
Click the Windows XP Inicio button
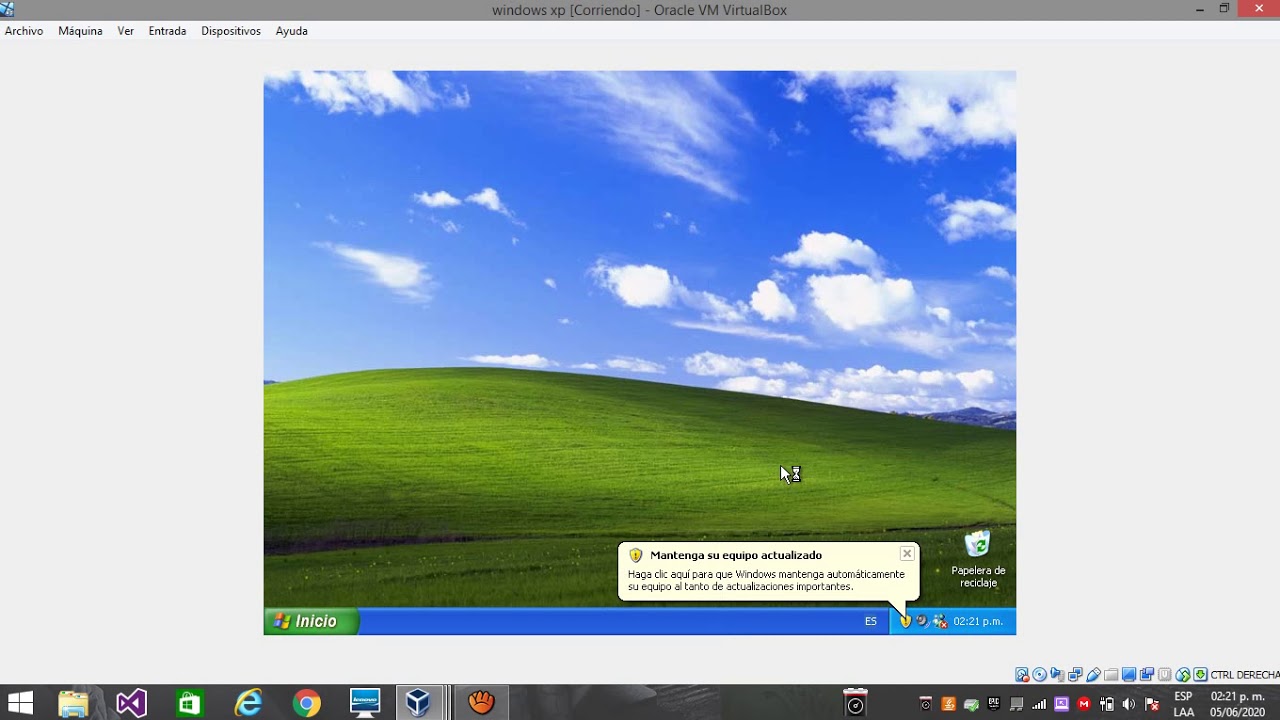[x=311, y=621]
